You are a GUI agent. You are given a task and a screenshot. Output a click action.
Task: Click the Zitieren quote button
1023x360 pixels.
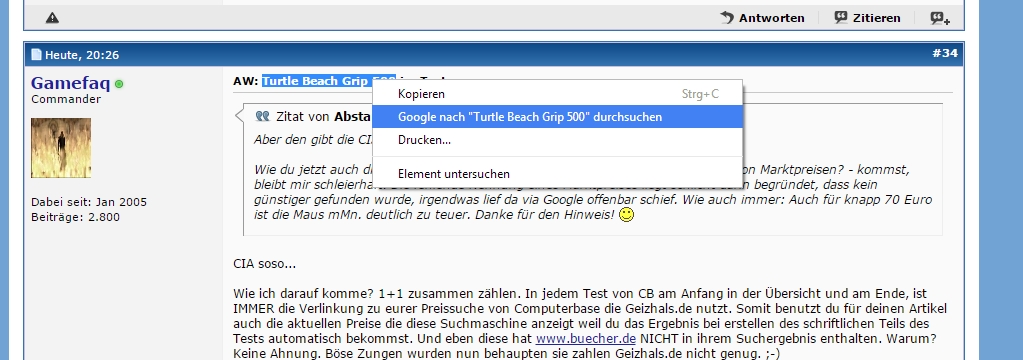click(x=867, y=18)
